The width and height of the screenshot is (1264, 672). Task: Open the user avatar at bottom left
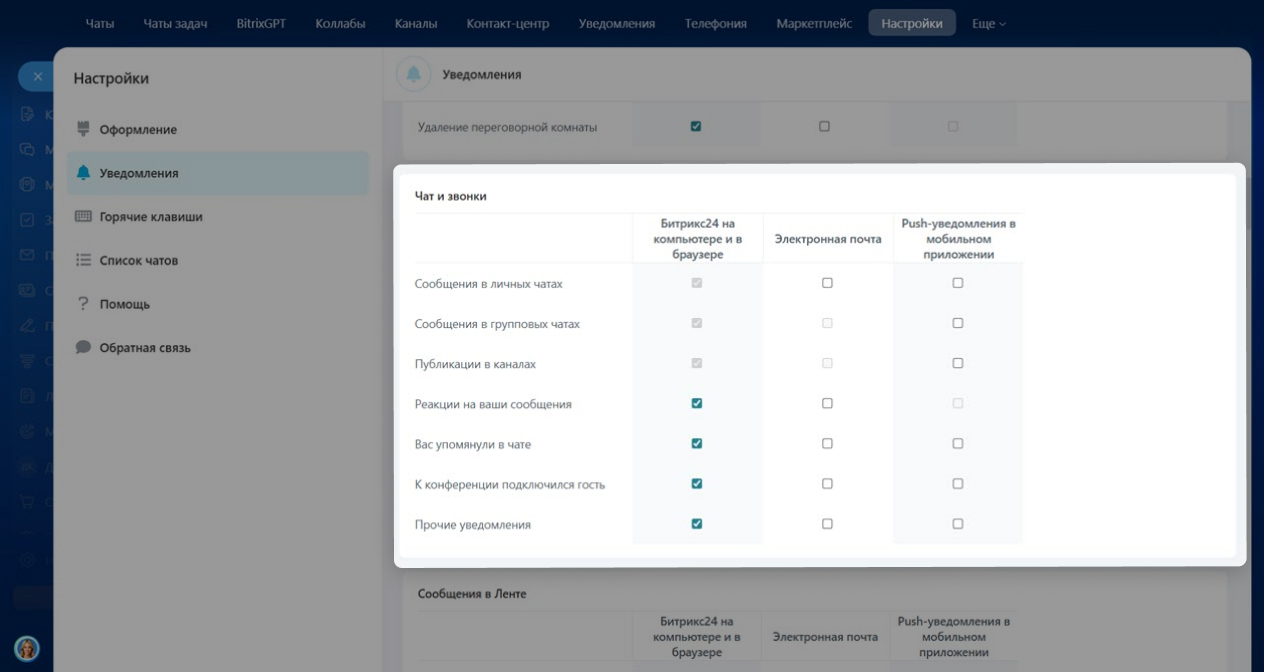27,648
